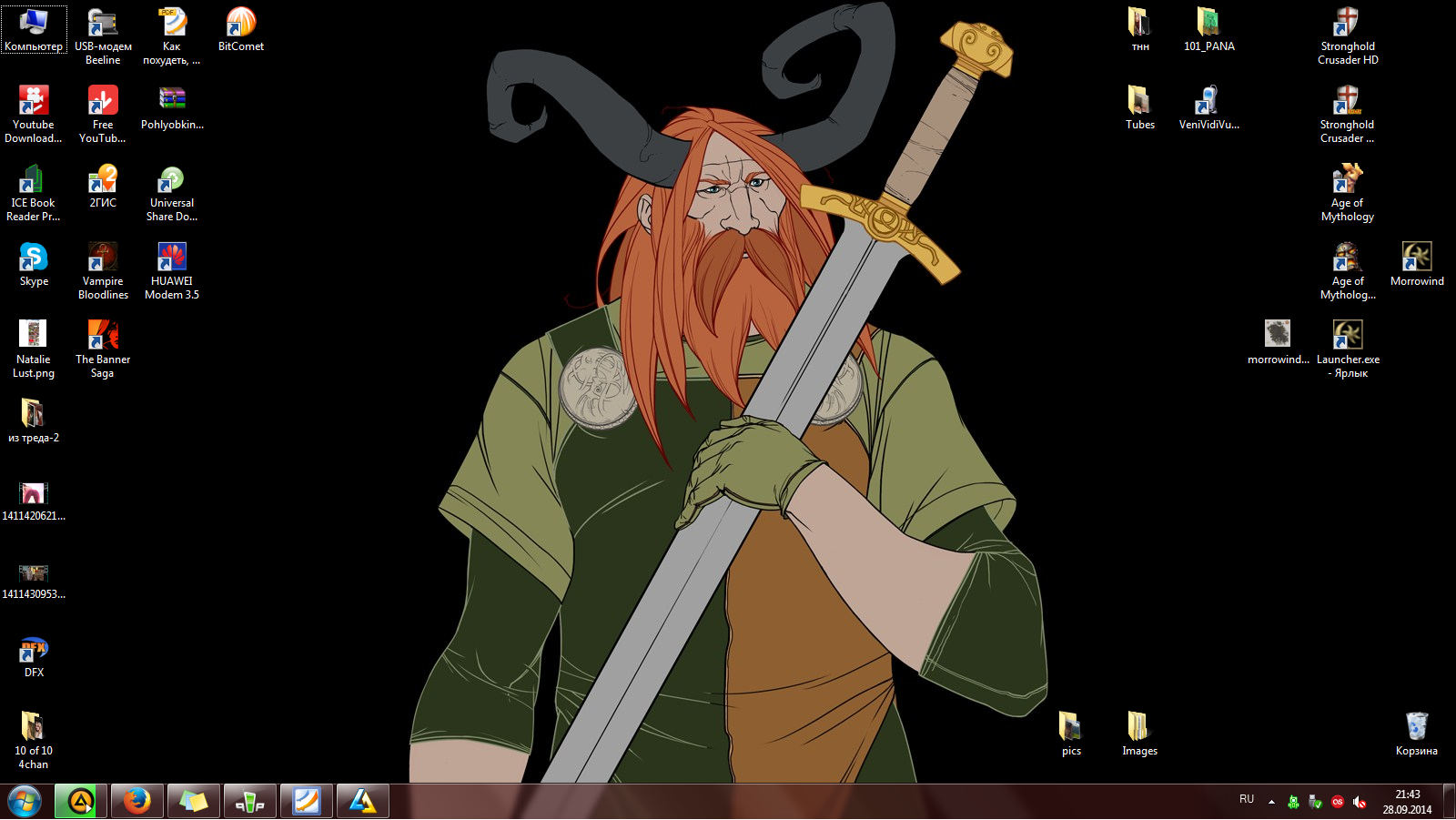The image size is (1456, 820).
Task: Click the Stronghold Crusader ... shortcut below HD
Action: coord(1348,115)
